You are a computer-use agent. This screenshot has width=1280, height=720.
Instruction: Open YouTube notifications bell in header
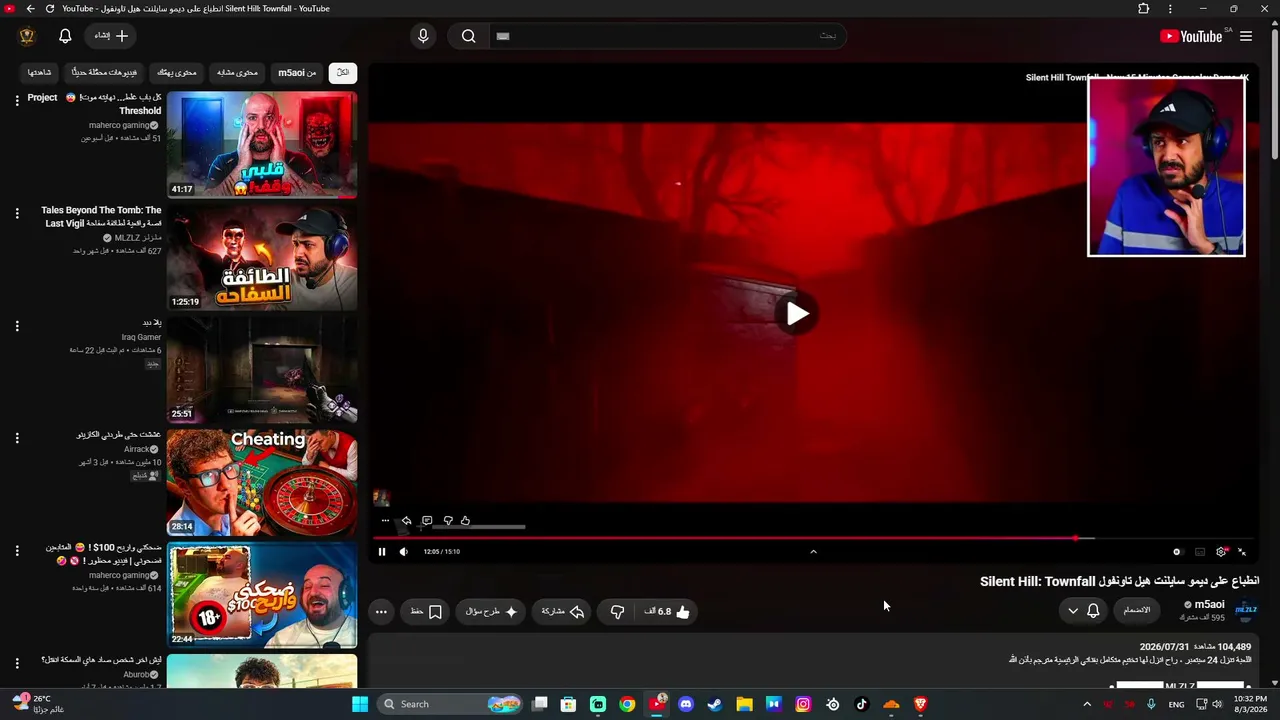coord(65,36)
